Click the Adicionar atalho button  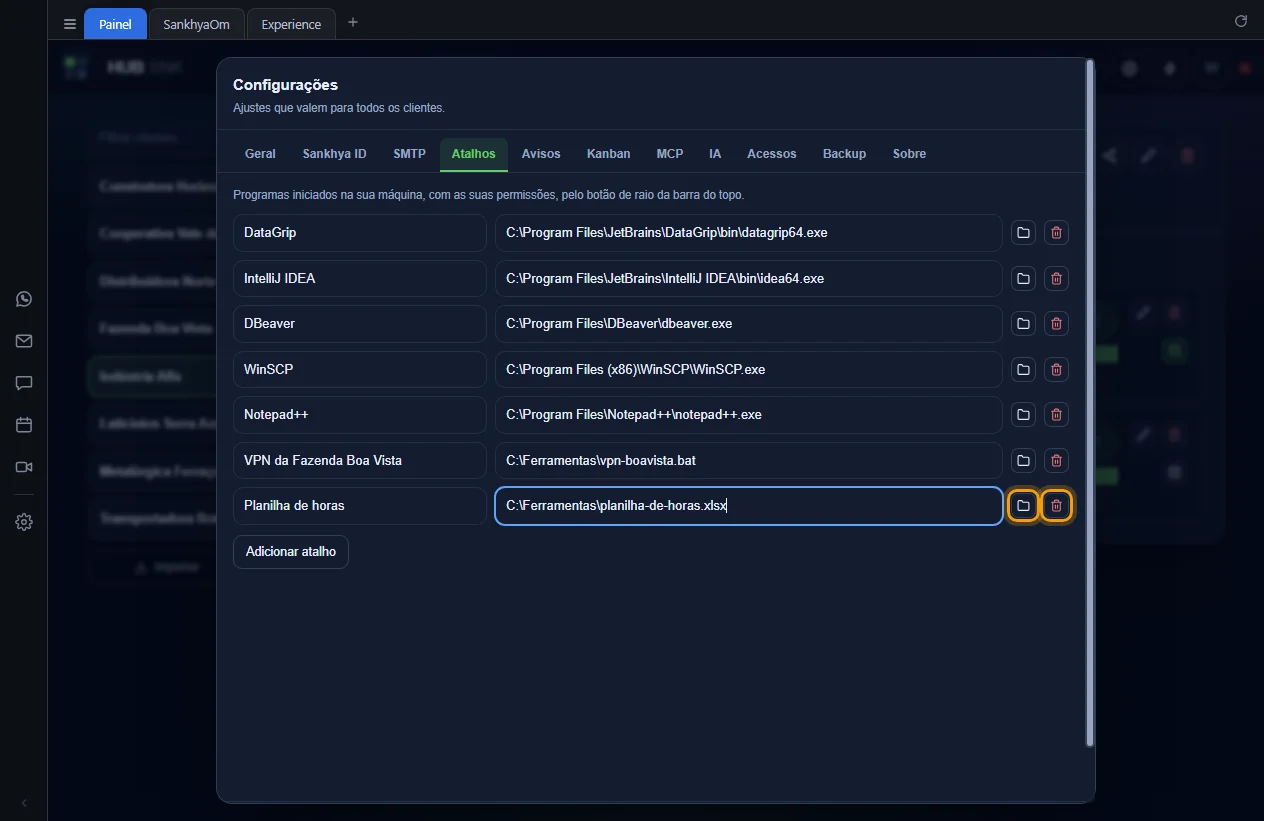click(291, 552)
